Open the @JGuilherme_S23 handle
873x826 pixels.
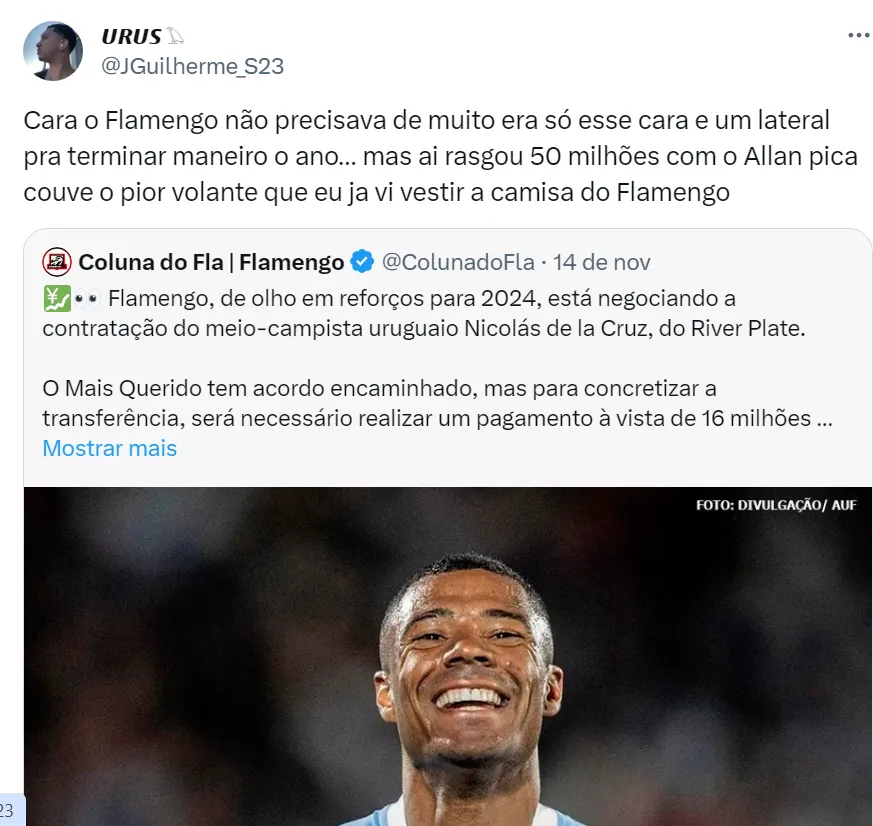click(x=193, y=66)
